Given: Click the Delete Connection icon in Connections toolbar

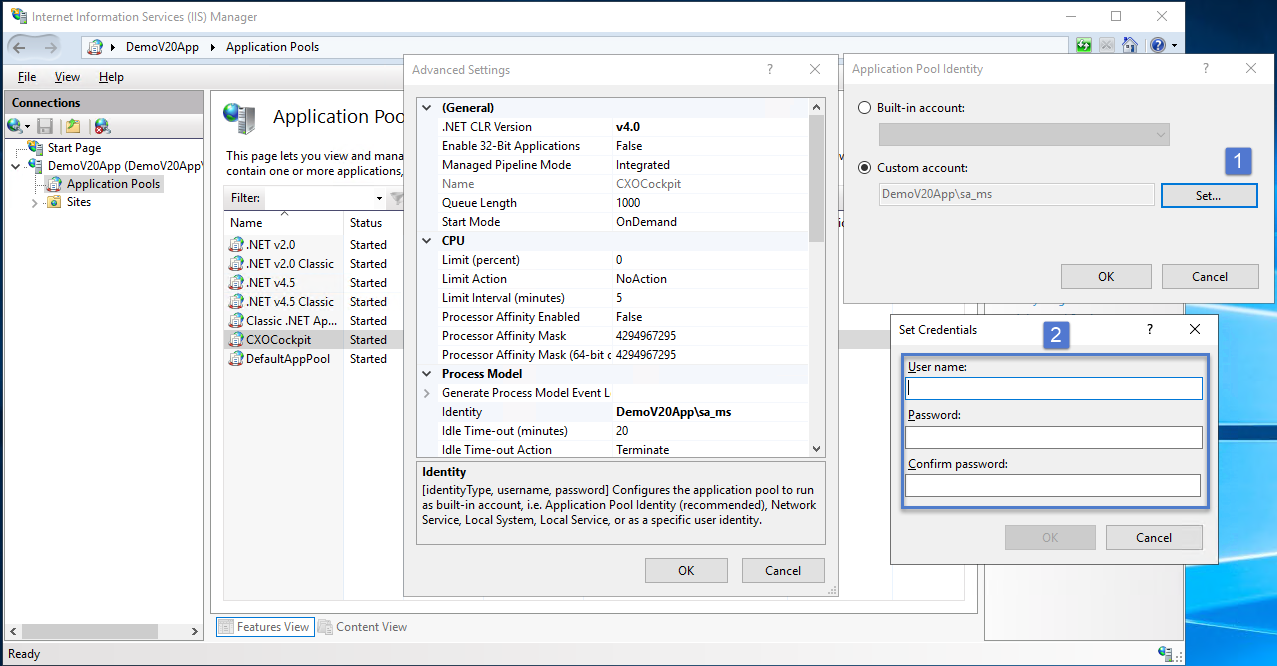Looking at the screenshot, I should (102, 126).
